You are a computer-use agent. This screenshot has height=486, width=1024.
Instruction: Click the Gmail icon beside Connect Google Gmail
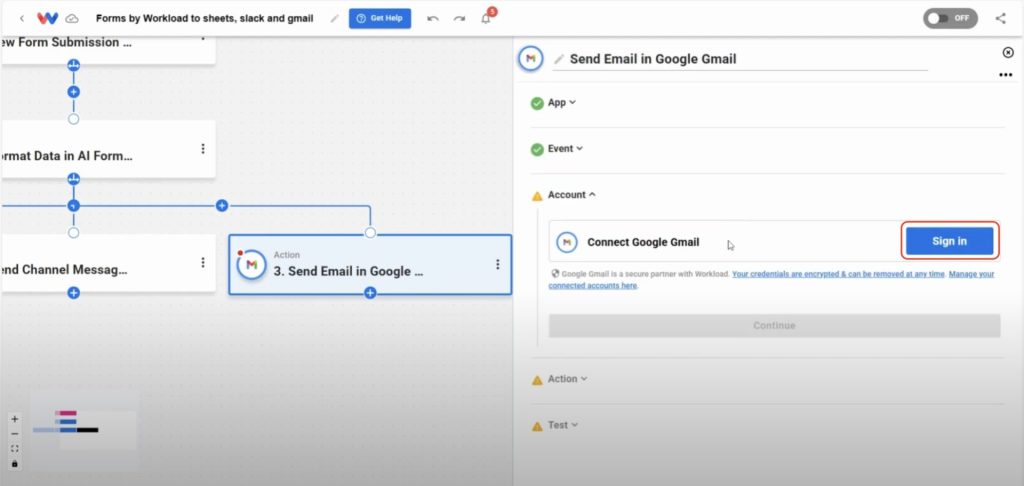click(567, 242)
